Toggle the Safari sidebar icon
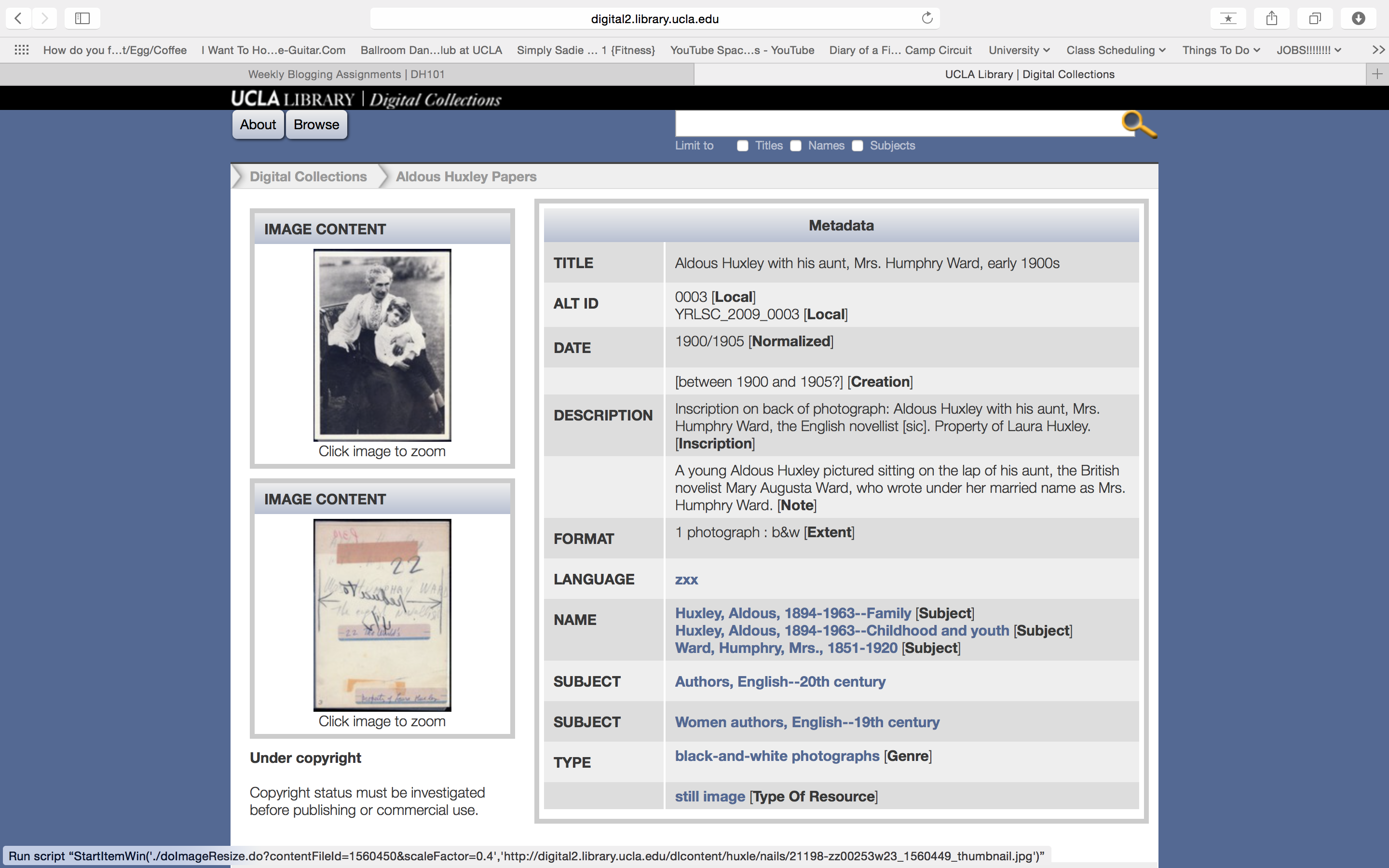Image resolution: width=1389 pixels, height=868 pixels. point(82,18)
